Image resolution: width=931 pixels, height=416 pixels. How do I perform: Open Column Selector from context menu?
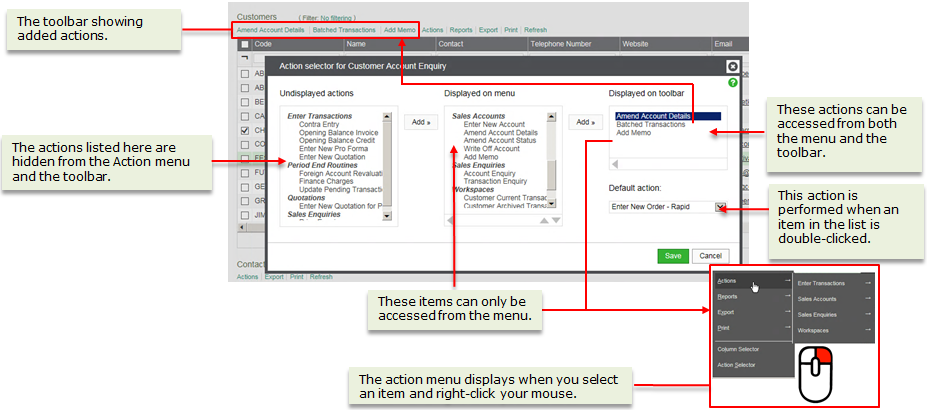[x=739, y=349]
